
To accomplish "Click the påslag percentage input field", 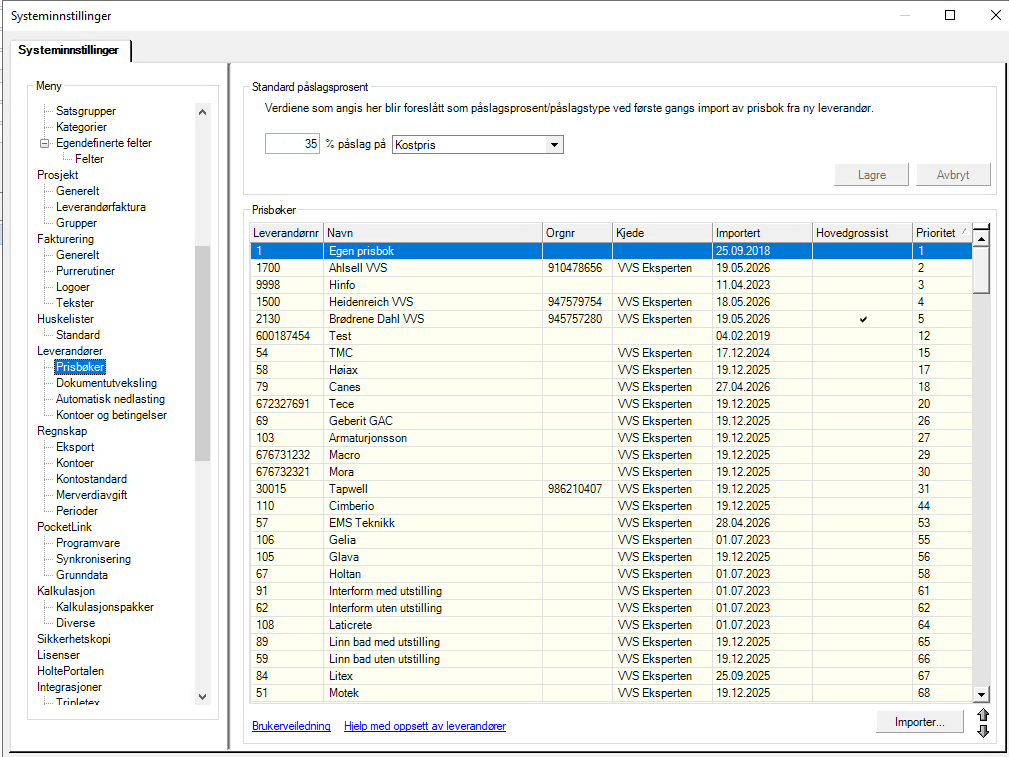I will tap(292, 144).
